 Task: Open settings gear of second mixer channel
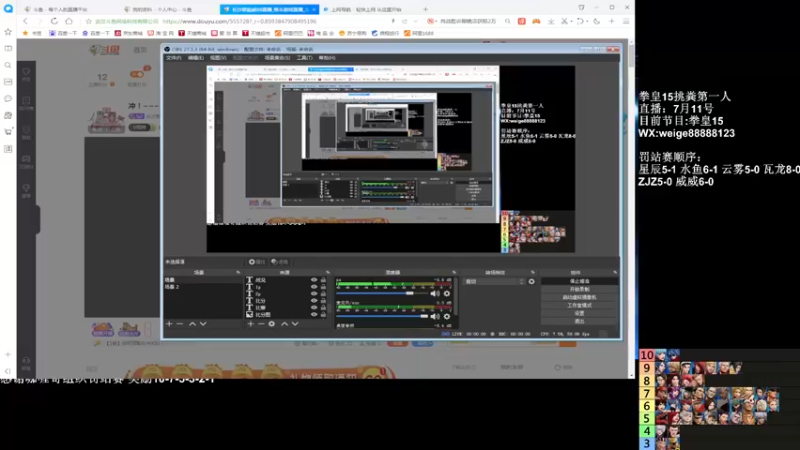[x=447, y=316]
